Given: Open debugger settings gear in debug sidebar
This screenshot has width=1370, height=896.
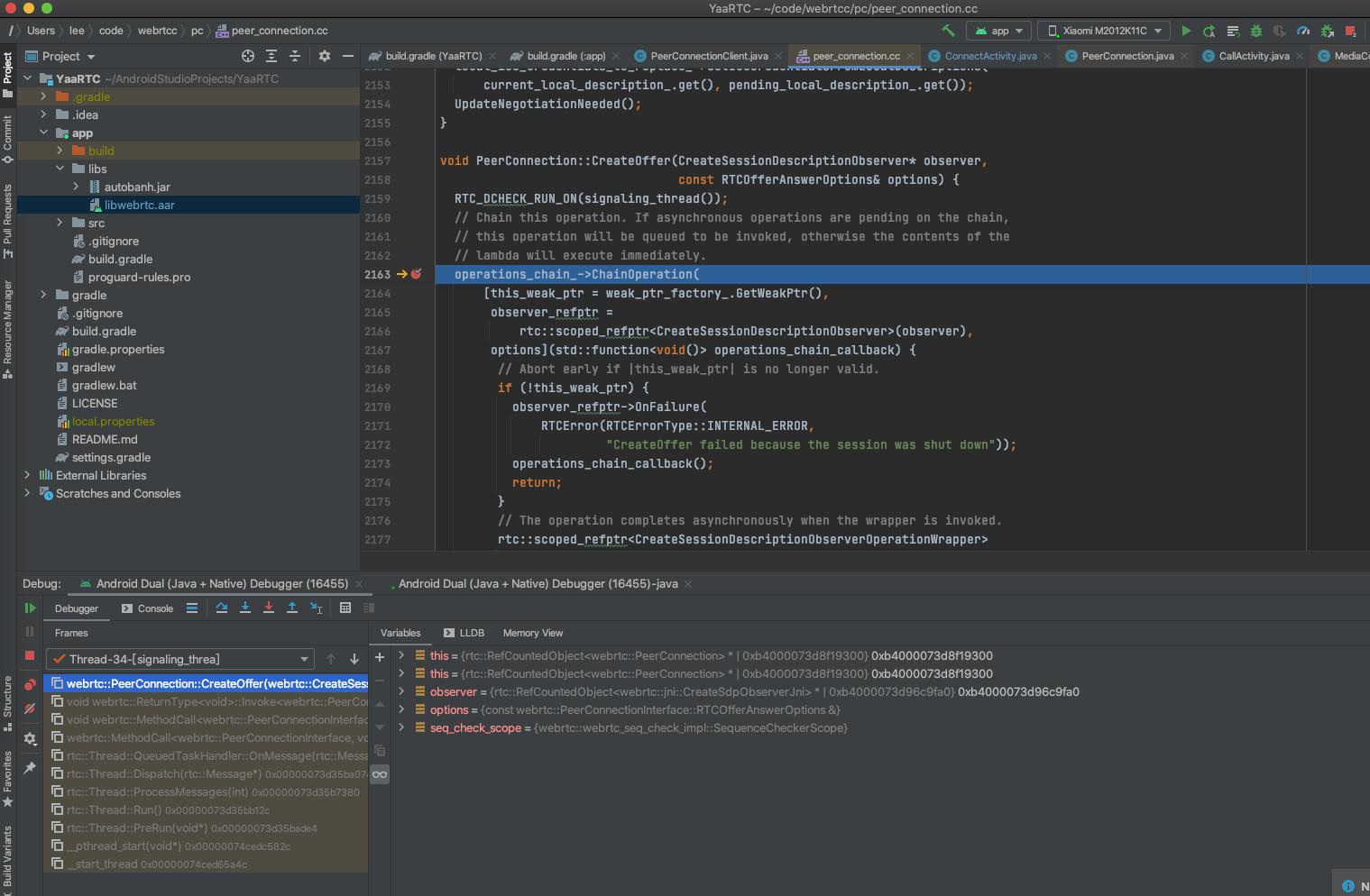Looking at the screenshot, I should tap(30, 738).
